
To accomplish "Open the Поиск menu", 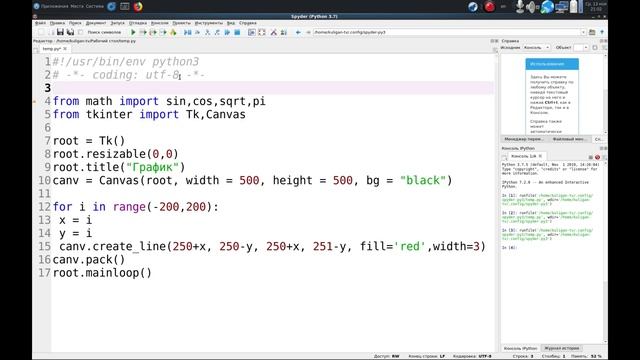I will point(75,23).
